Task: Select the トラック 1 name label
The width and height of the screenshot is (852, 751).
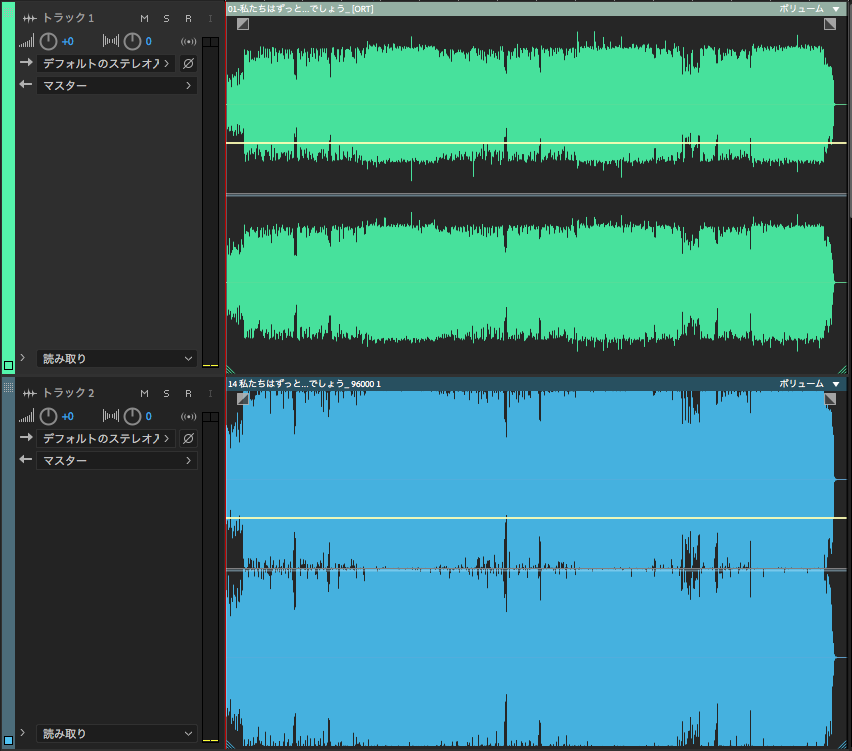Action: [x=68, y=18]
